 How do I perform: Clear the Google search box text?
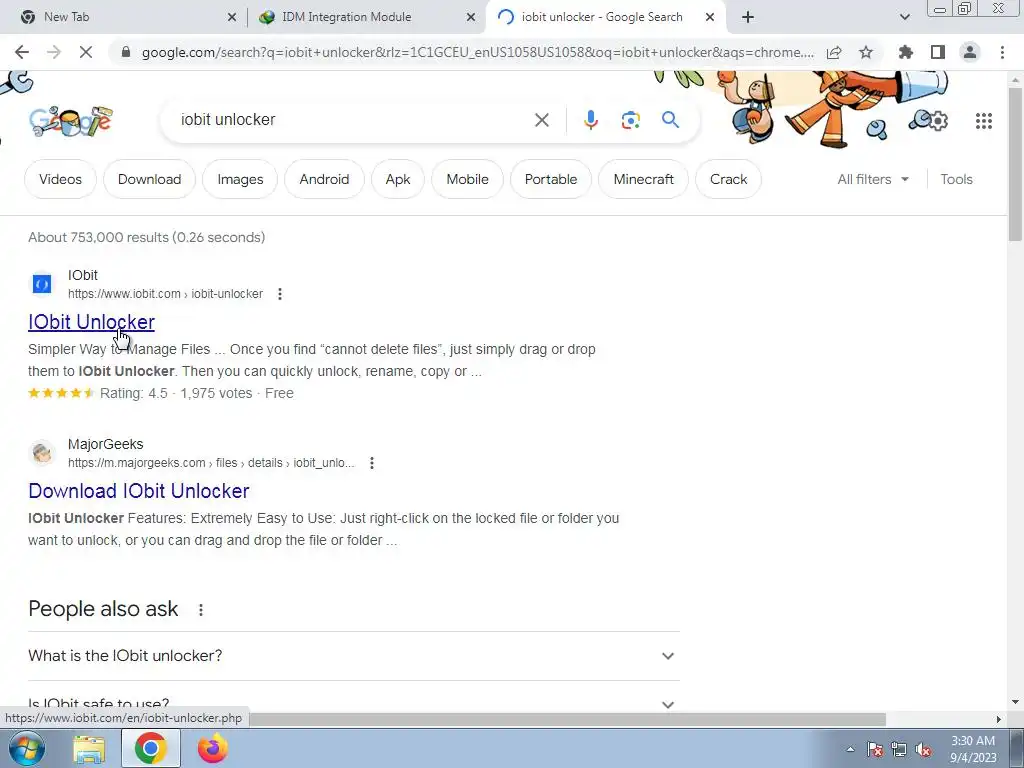point(541,120)
